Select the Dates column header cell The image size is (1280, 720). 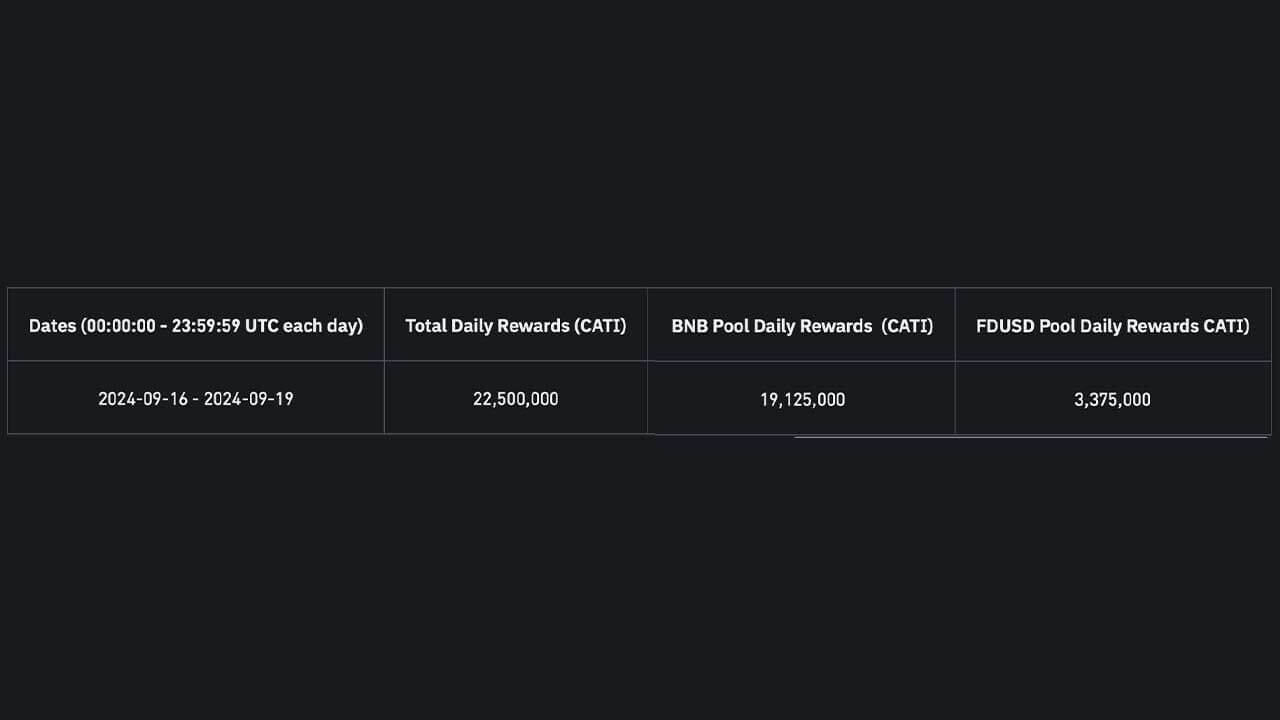click(196, 325)
